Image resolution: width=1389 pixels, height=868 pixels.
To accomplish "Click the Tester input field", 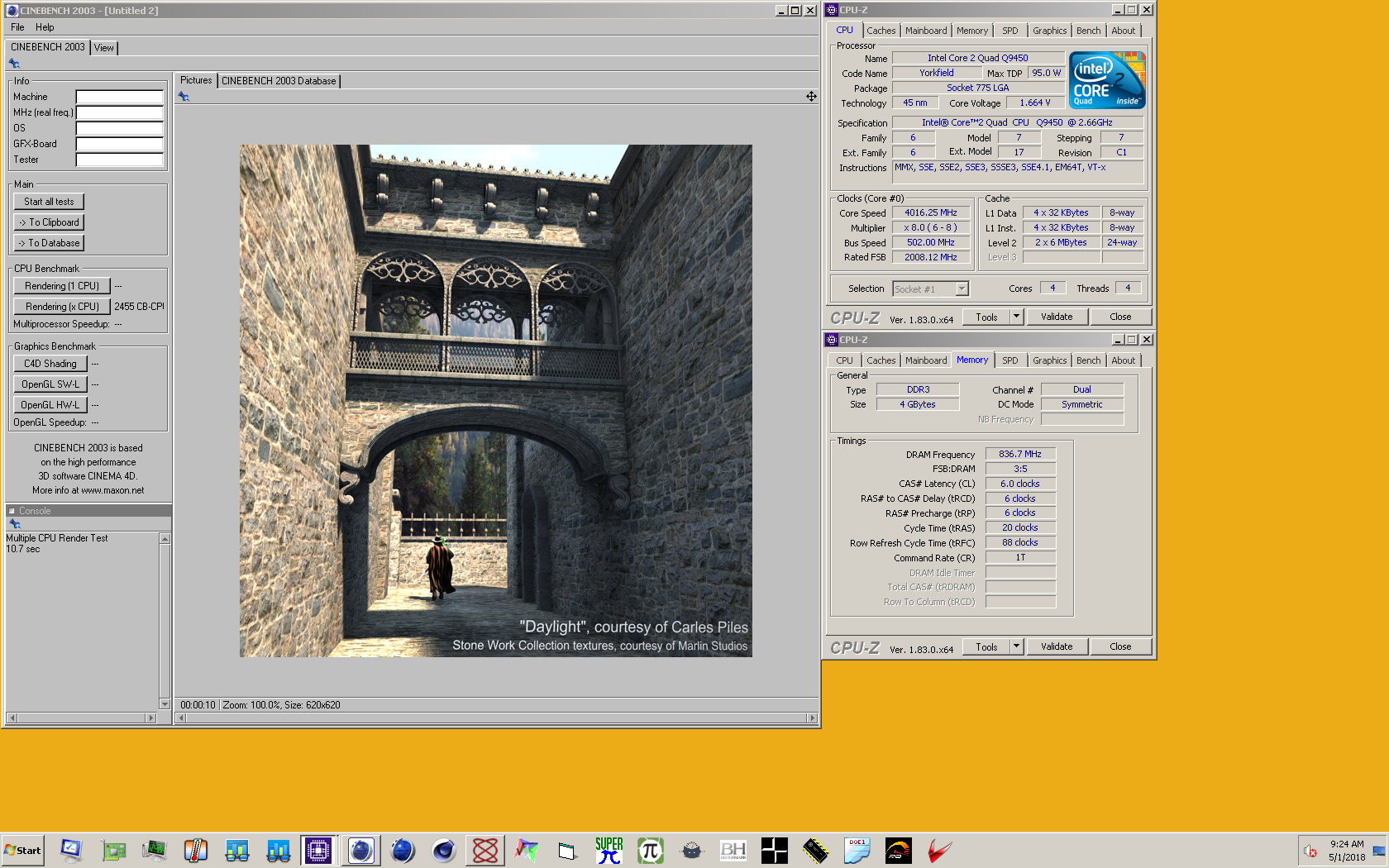I will click(119, 160).
